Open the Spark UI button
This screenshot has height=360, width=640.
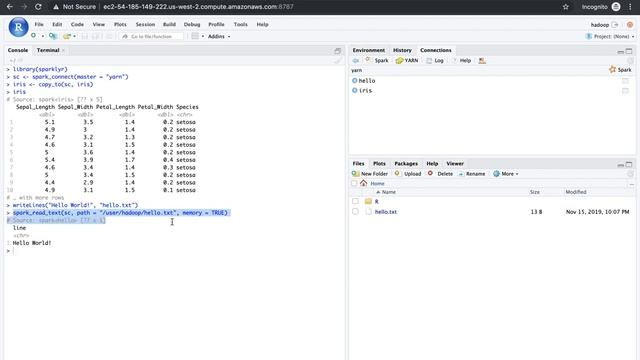point(377,60)
